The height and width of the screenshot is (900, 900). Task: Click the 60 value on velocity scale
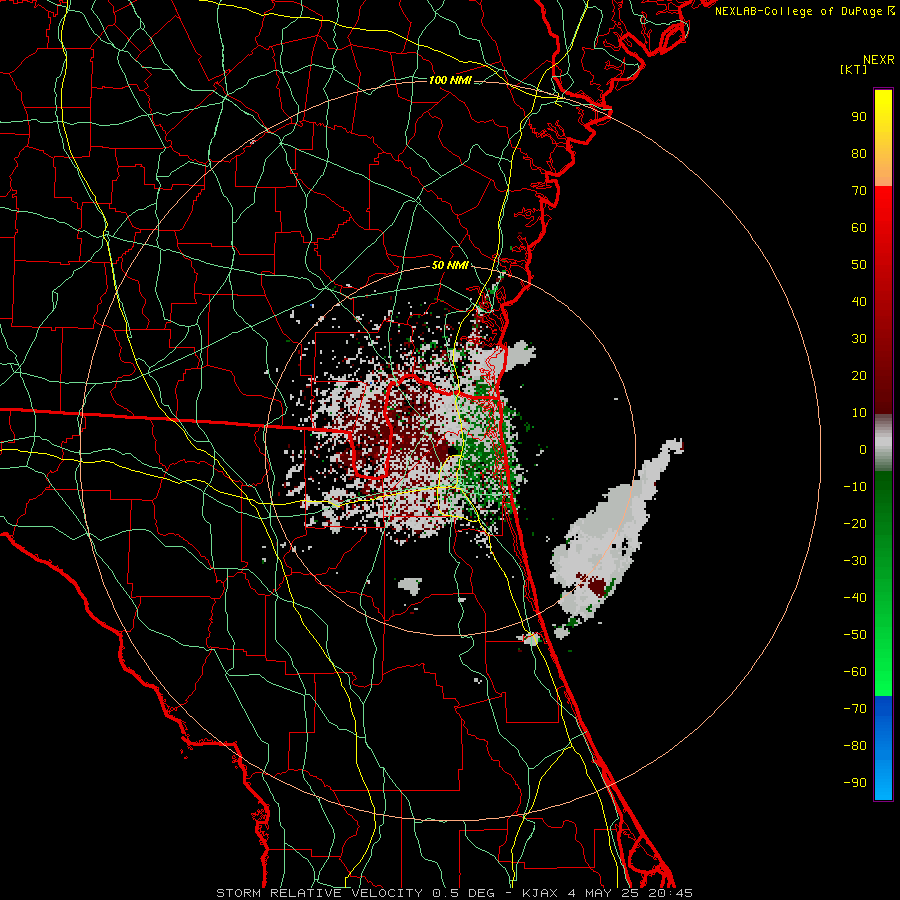pyautogui.click(x=859, y=228)
